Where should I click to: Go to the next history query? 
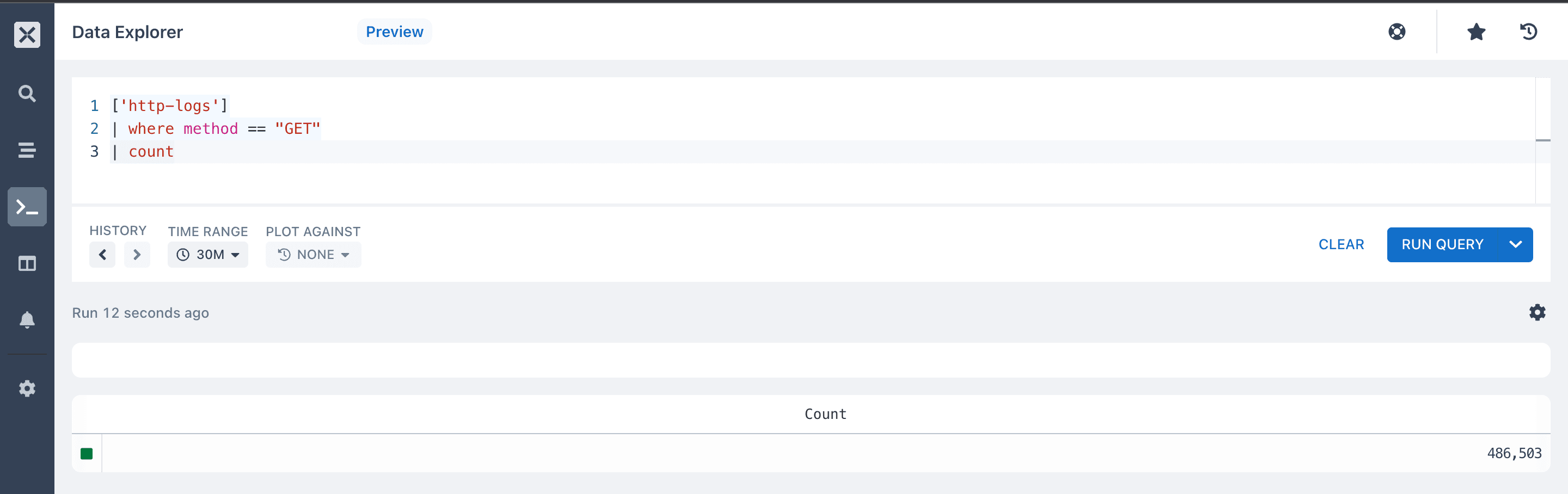tap(137, 255)
